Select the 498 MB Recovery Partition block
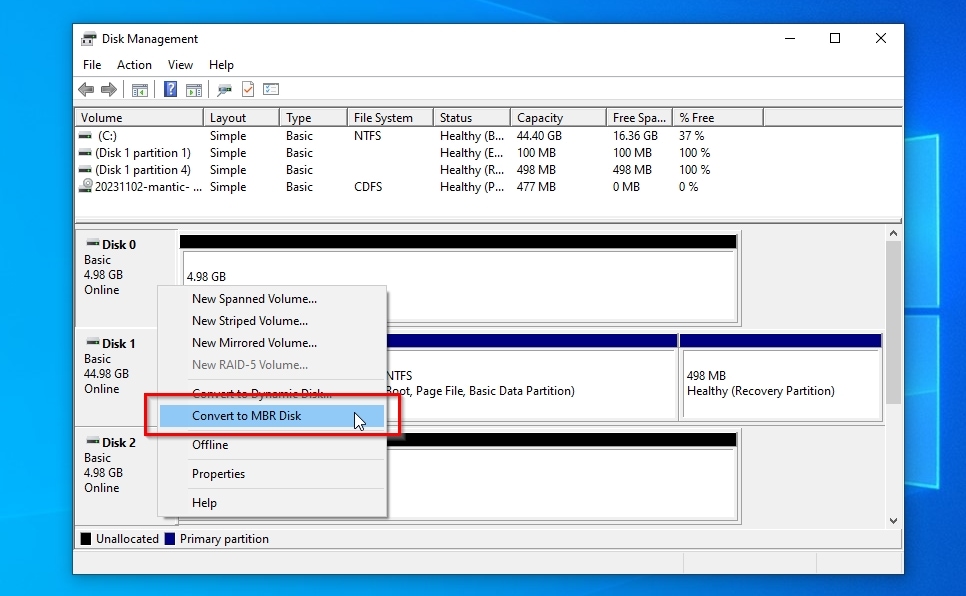 [780, 383]
